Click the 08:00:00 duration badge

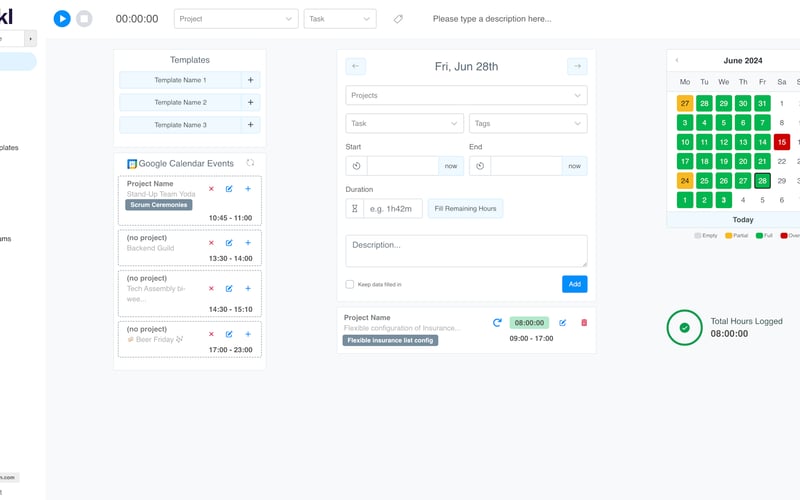coord(529,322)
